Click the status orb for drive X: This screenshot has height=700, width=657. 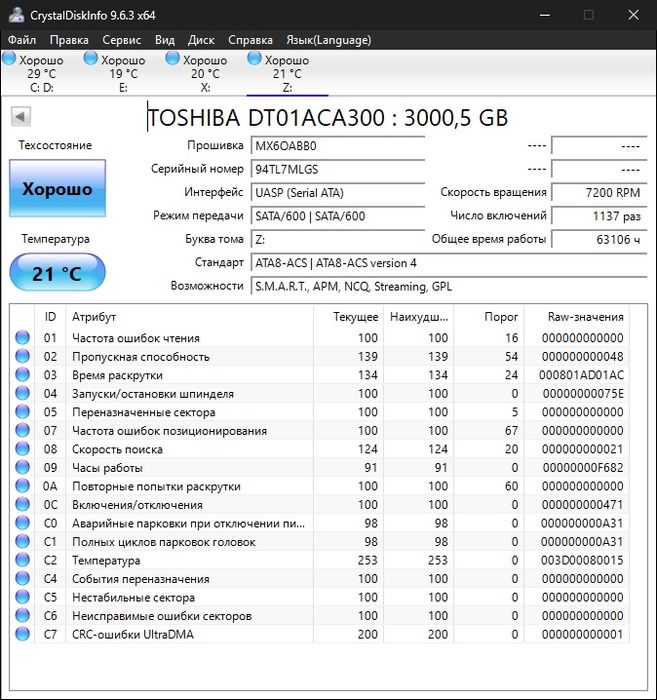(172, 58)
